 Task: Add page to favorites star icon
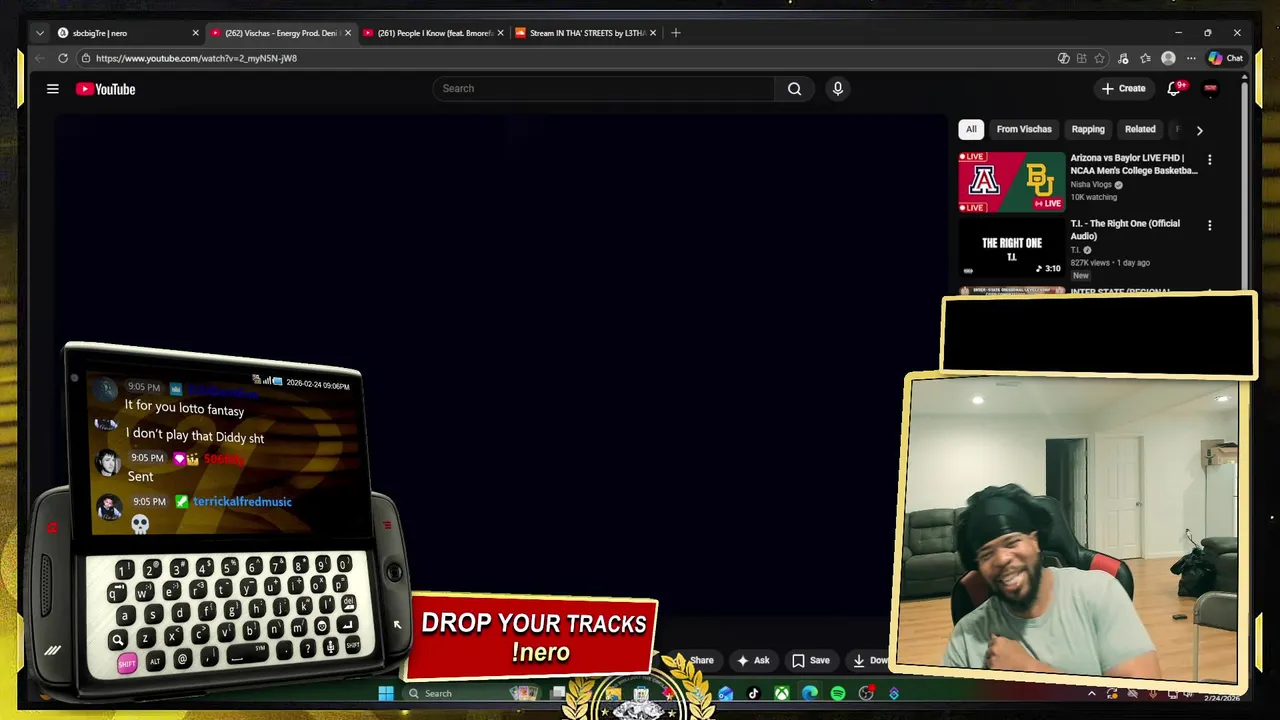pos(1100,58)
